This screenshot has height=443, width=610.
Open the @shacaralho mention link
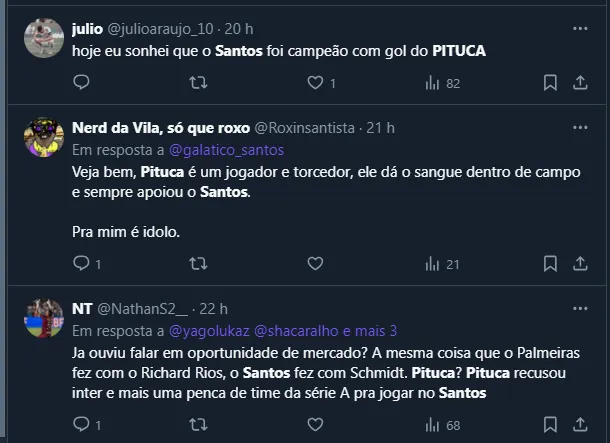(301, 329)
